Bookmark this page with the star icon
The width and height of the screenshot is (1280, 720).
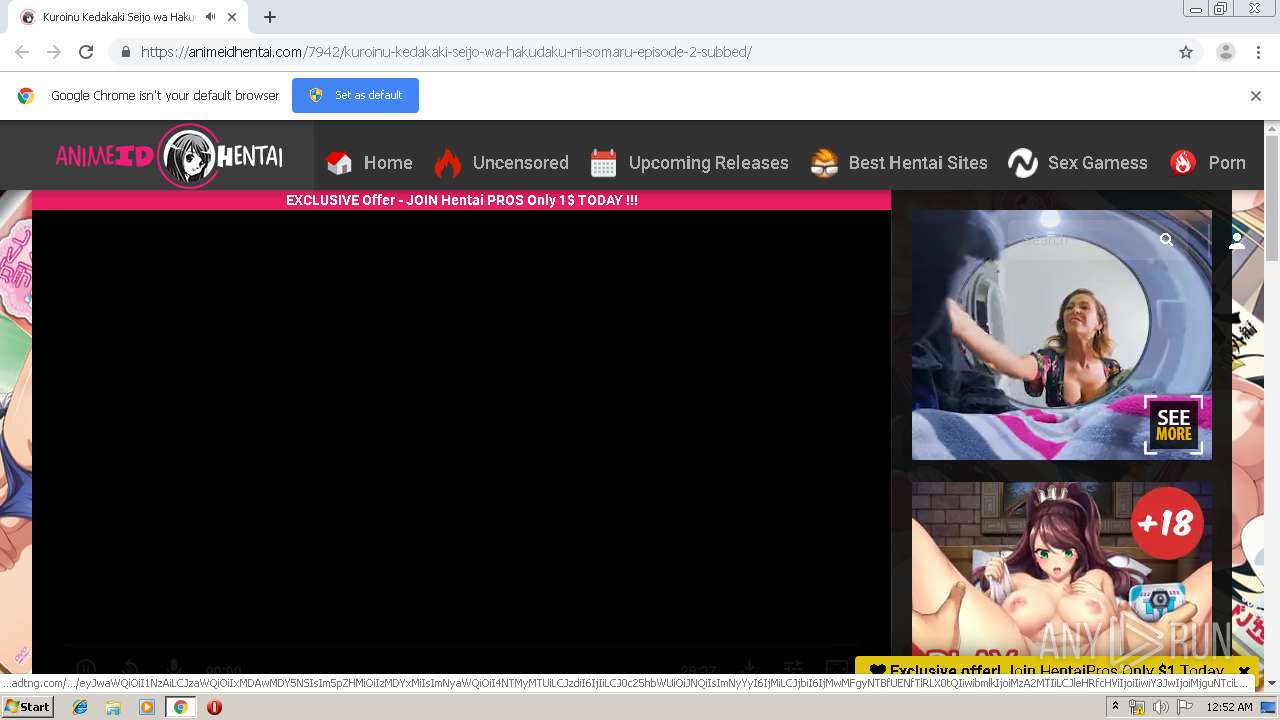click(1186, 52)
